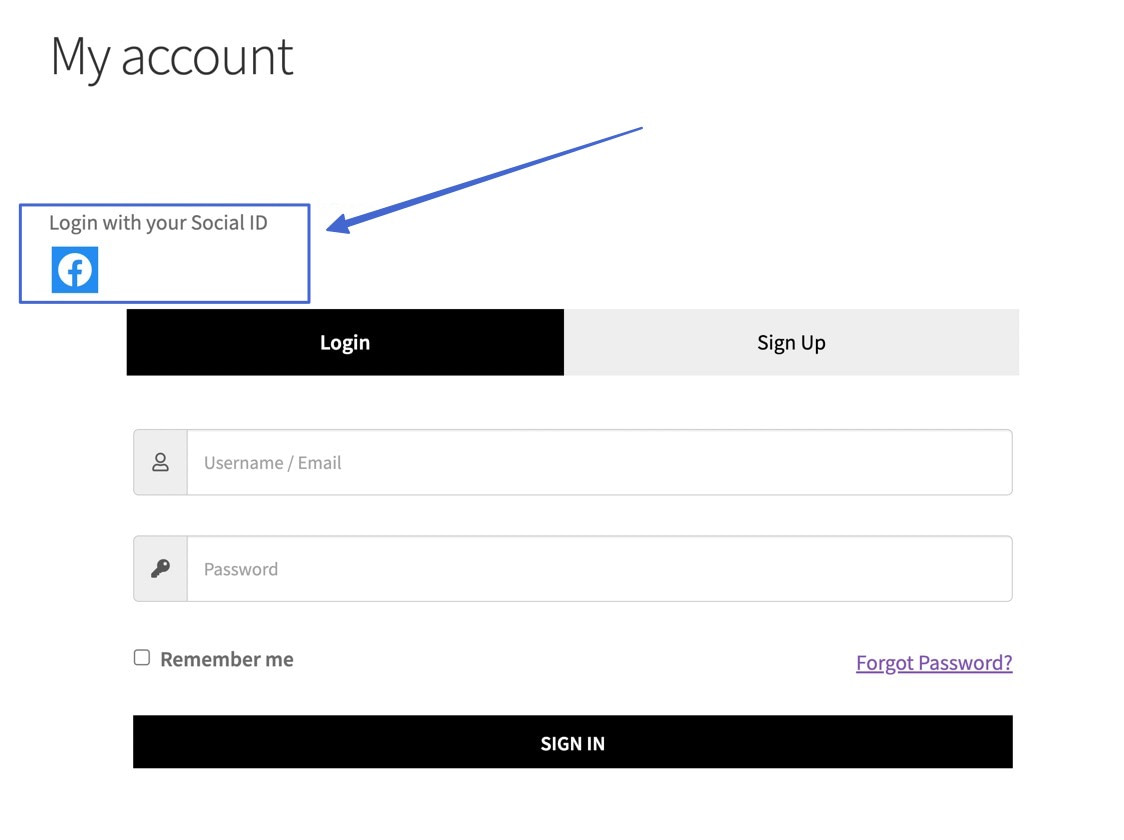Click the blue Facebook 'f' logo

click(x=73, y=269)
